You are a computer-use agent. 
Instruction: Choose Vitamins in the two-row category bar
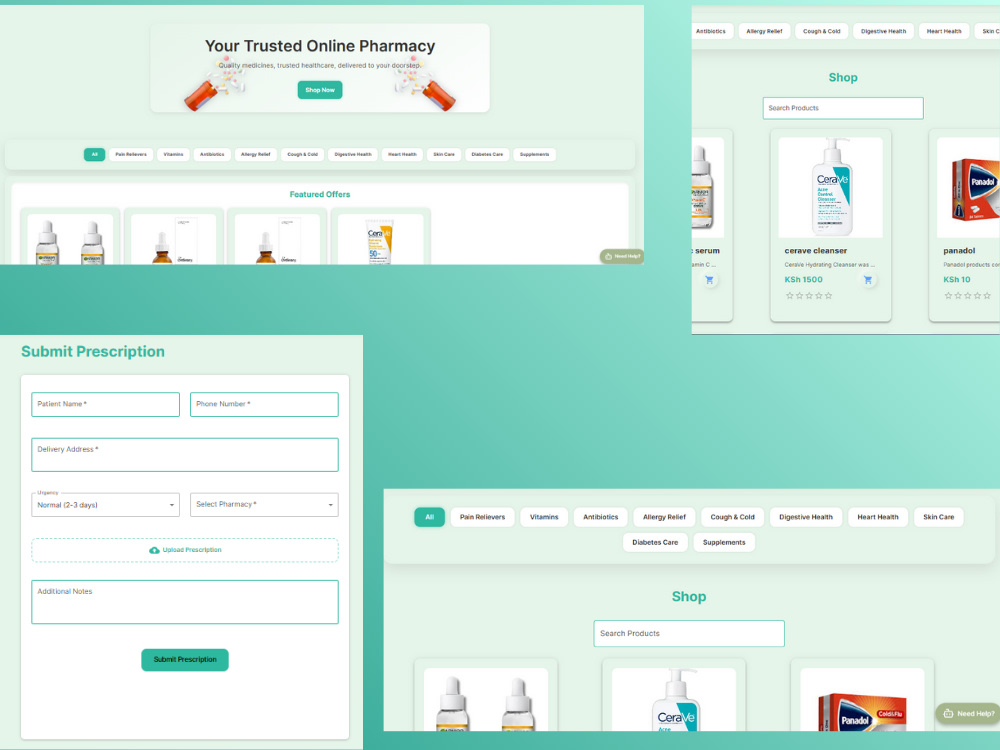[x=544, y=517]
